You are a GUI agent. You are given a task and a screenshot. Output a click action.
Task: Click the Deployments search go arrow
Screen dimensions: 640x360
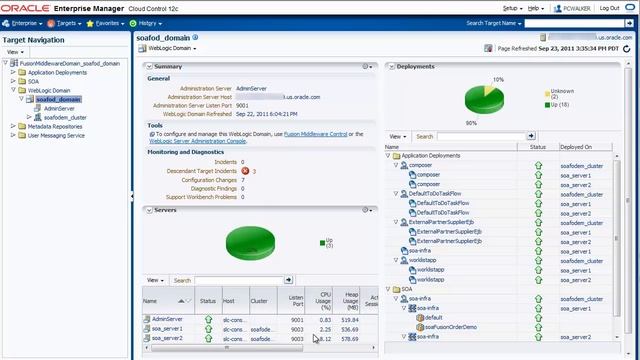531,136
